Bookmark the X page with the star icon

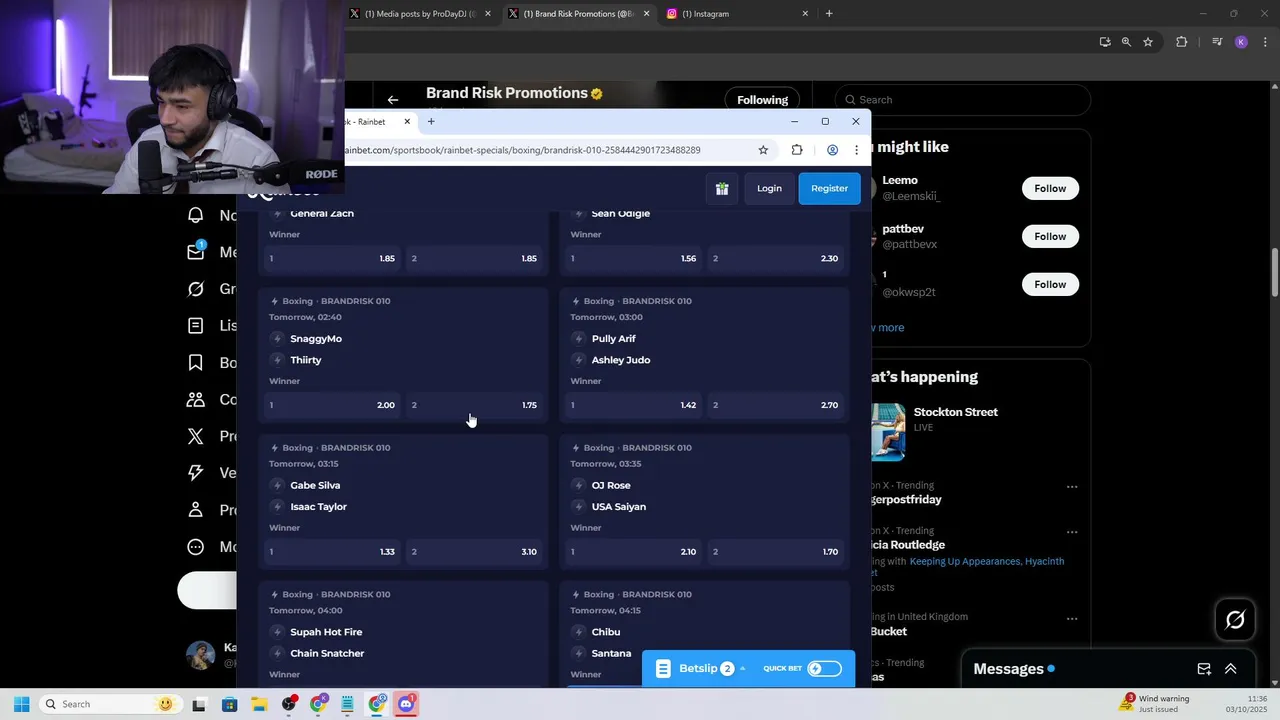click(1148, 42)
